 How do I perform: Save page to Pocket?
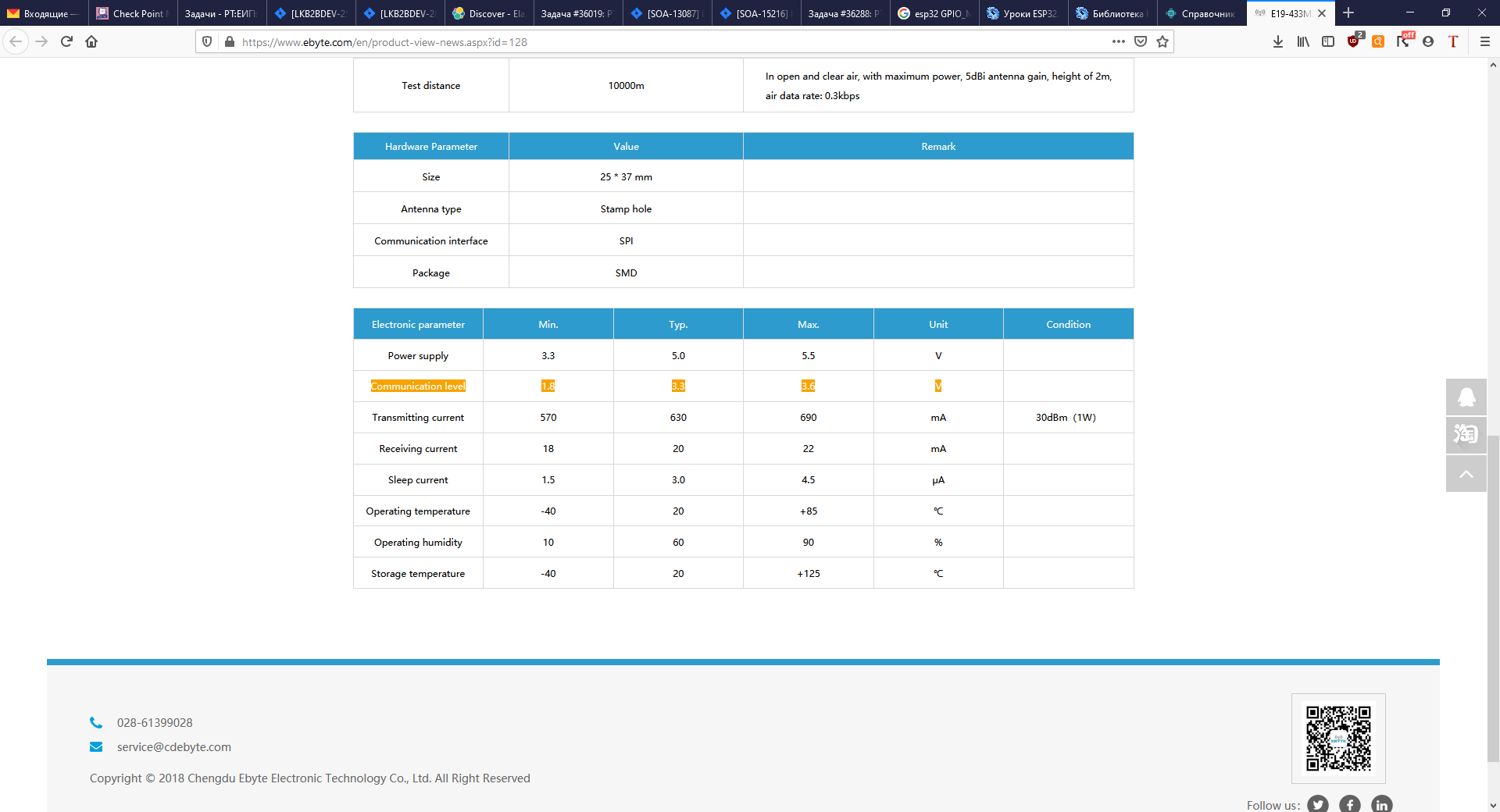tap(1141, 41)
